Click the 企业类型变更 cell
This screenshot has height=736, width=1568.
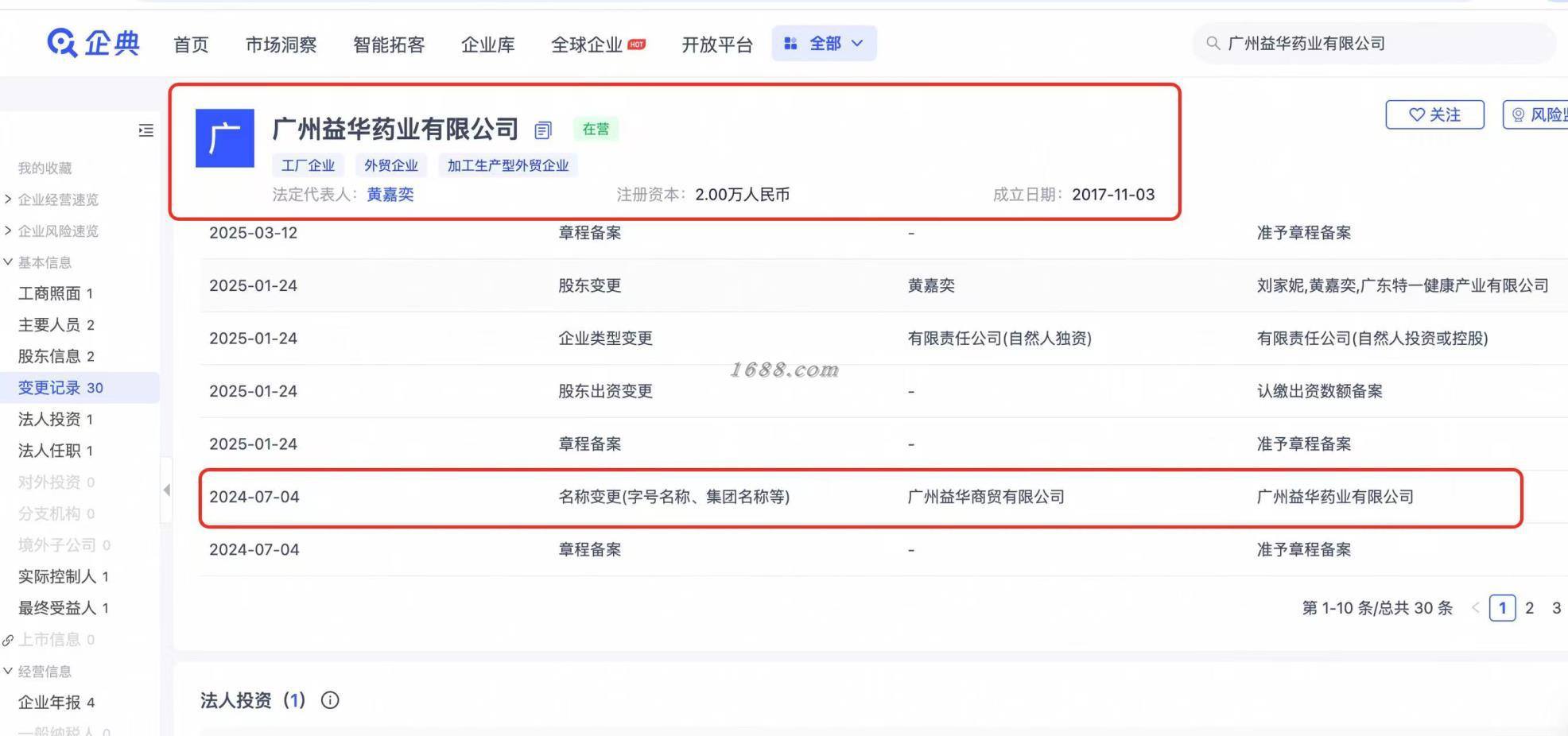point(605,339)
